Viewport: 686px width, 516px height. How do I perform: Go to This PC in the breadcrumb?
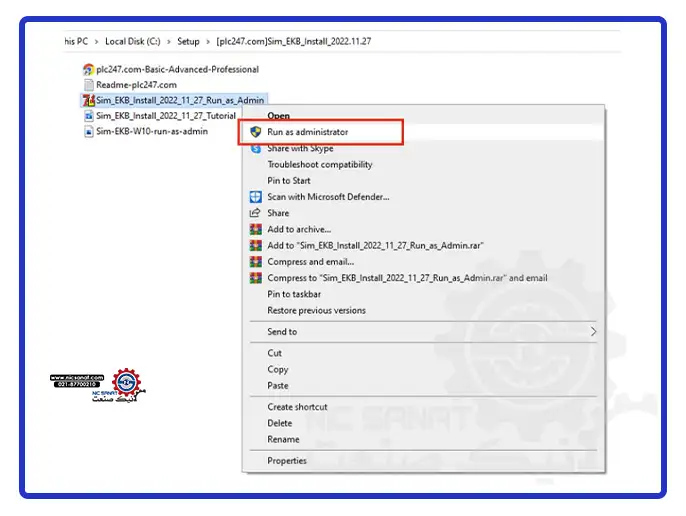pyautogui.click(x=76, y=42)
